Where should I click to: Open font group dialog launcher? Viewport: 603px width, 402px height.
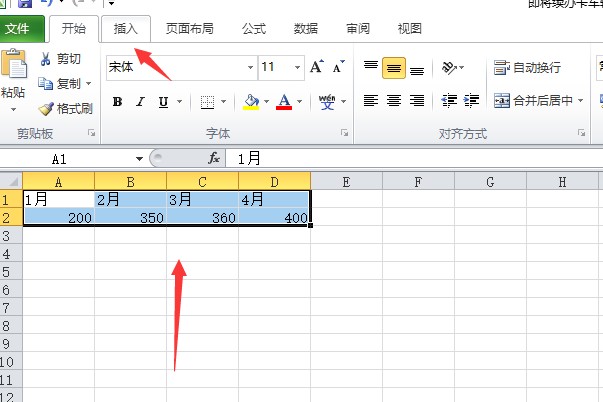[344, 133]
